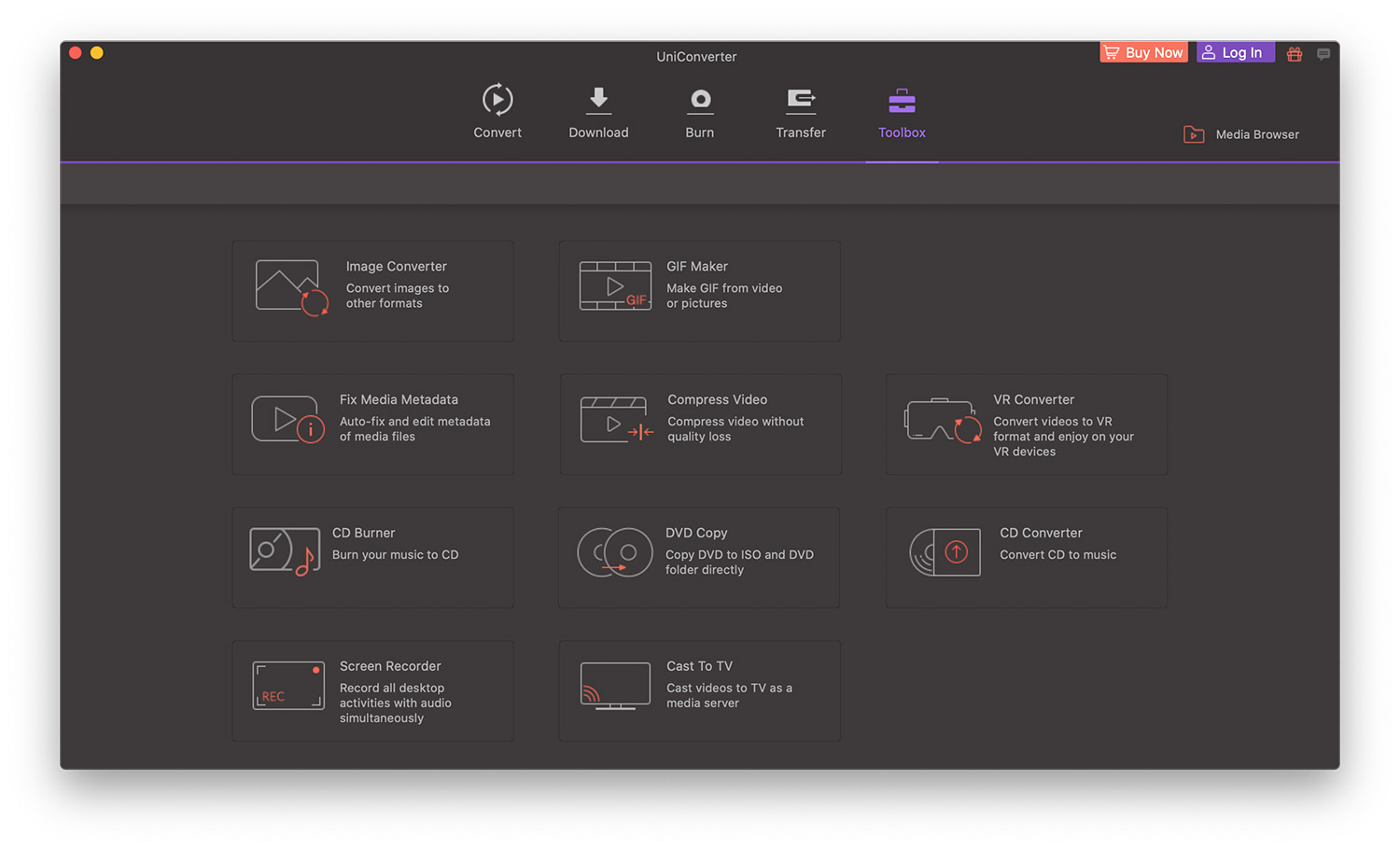Select the CD Converter icon
The width and height of the screenshot is (1400, 849).
click(x=945, y=552)
